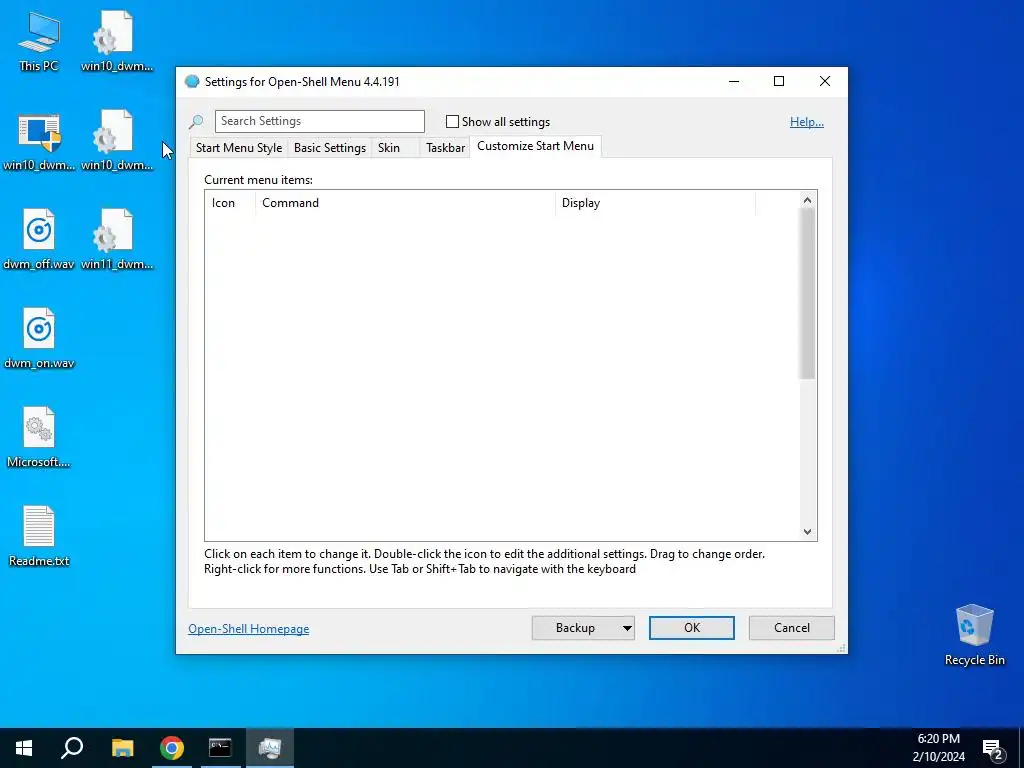Open This PC desktop icon
1024x768 pixels.
pos(39,40)
